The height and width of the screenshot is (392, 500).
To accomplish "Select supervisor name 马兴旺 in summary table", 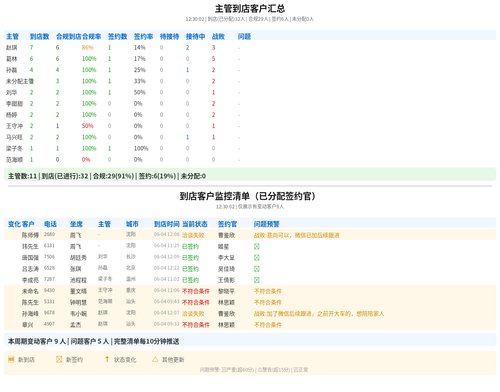I will 14,137.
